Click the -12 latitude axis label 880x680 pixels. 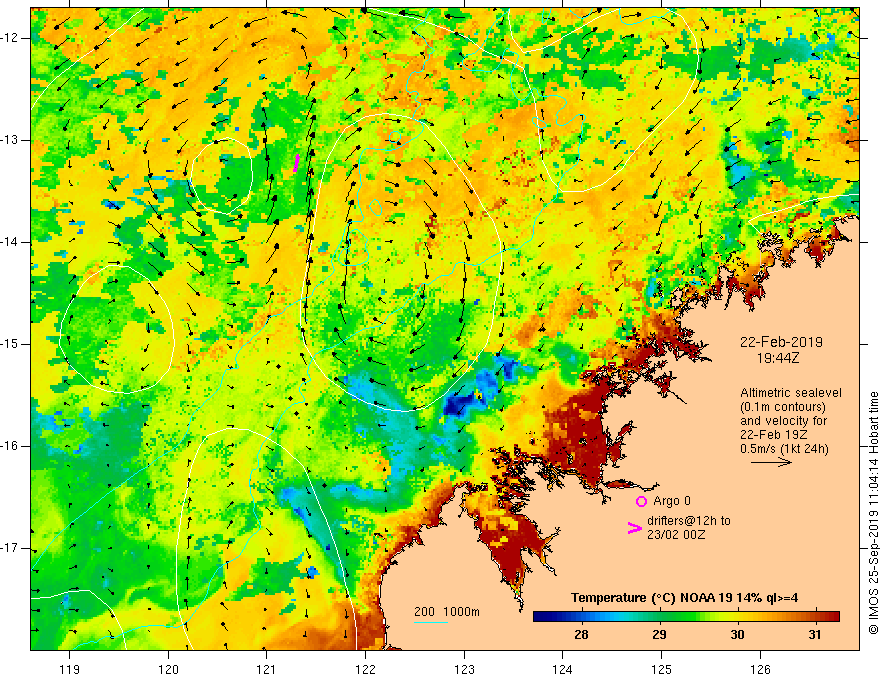(10, 38)
